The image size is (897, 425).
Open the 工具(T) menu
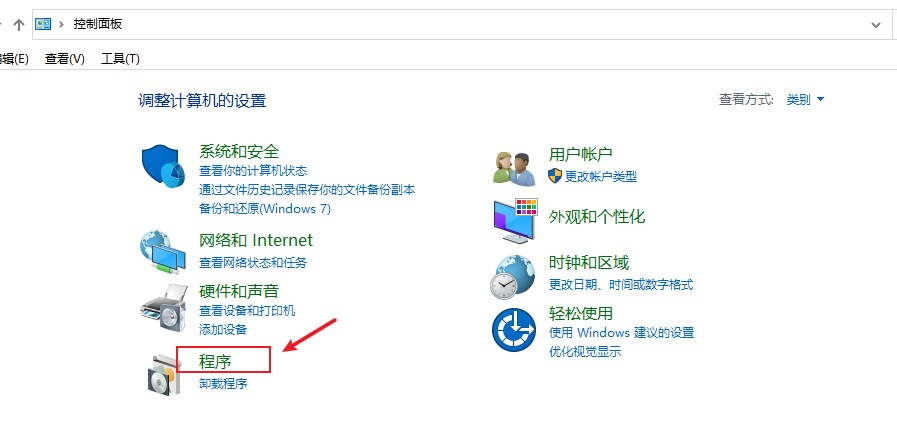click(x=120, y=58)
